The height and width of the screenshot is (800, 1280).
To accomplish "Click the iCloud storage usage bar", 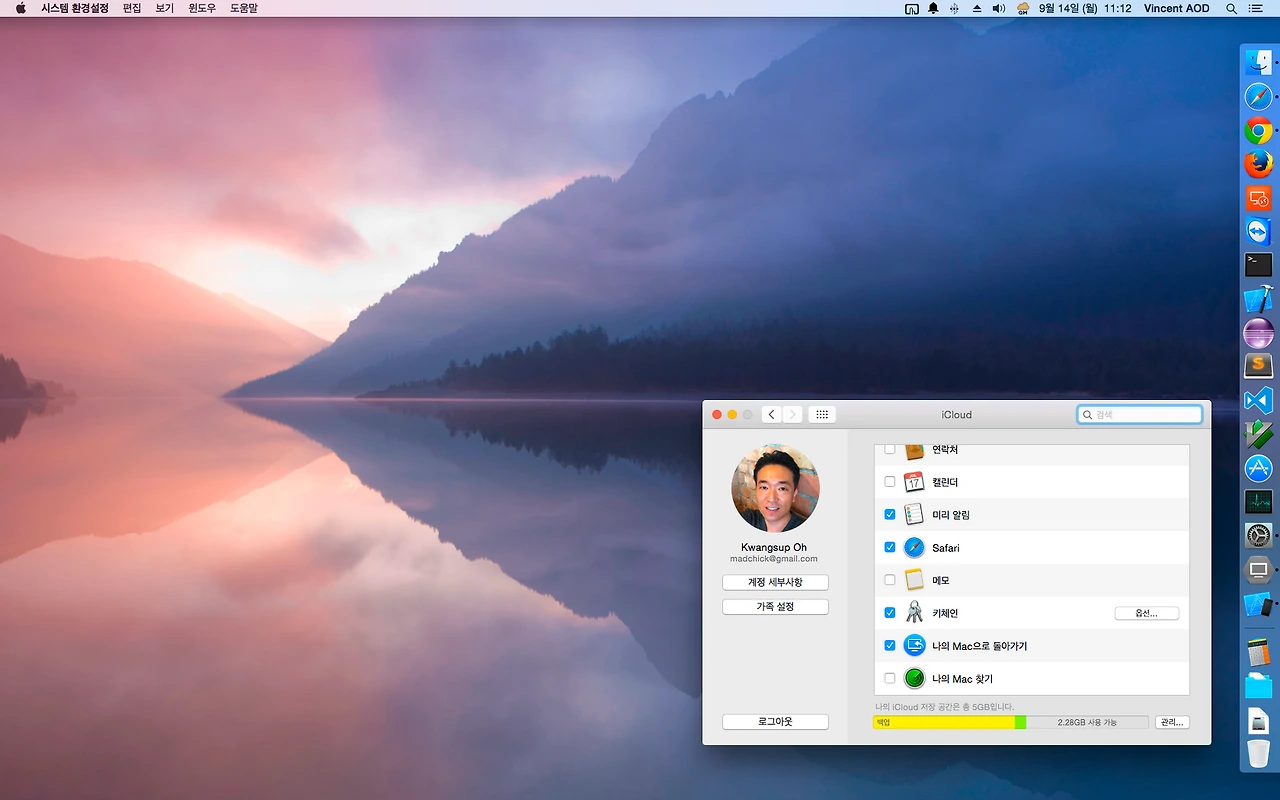I will [x=1010, y=722].
